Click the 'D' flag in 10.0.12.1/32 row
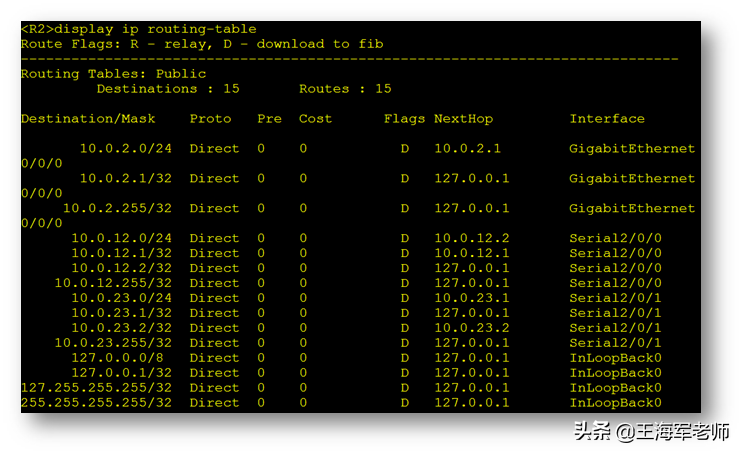 (x=405, y=253)
